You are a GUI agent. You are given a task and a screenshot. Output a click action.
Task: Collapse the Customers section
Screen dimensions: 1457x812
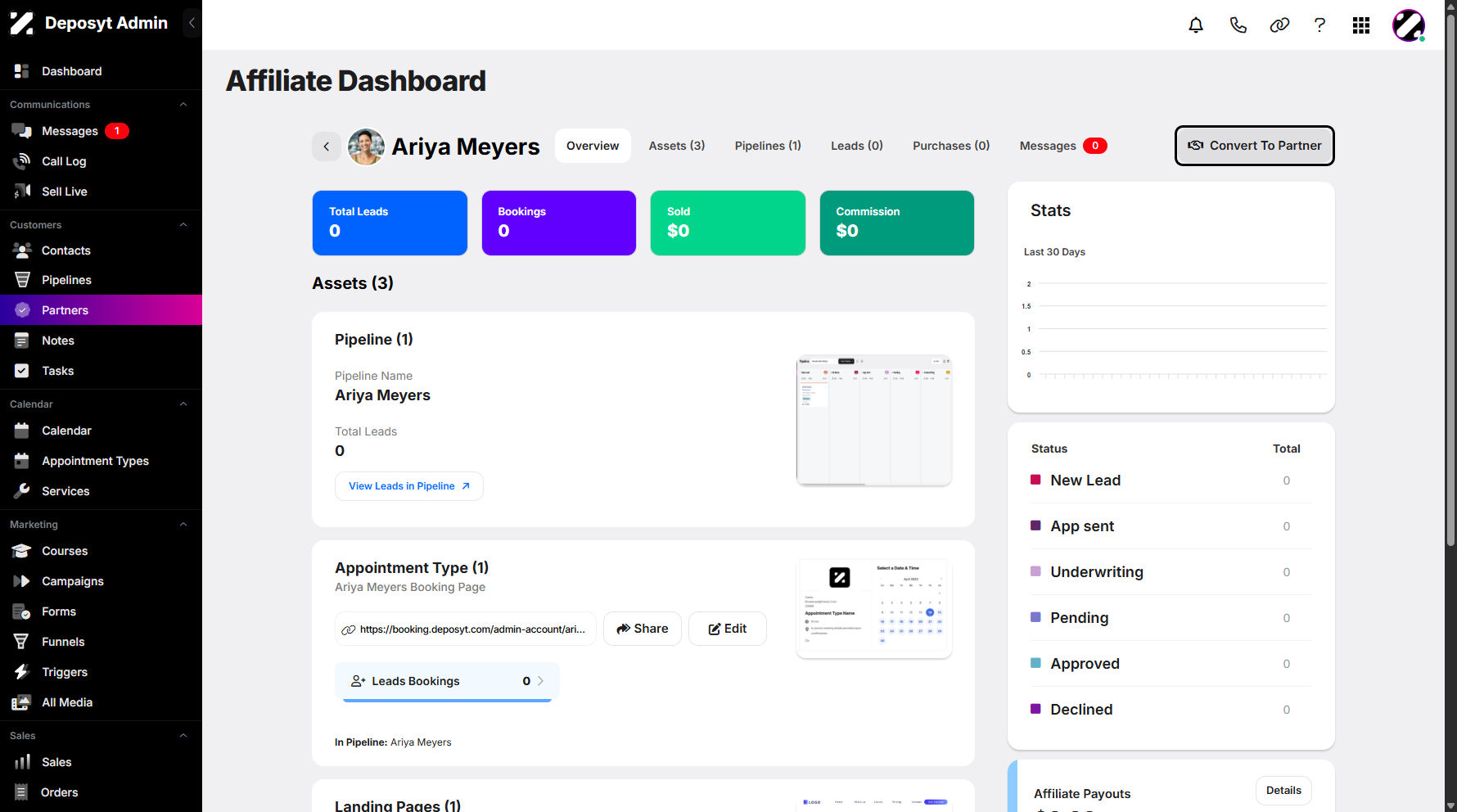click(x=183, y=225)
